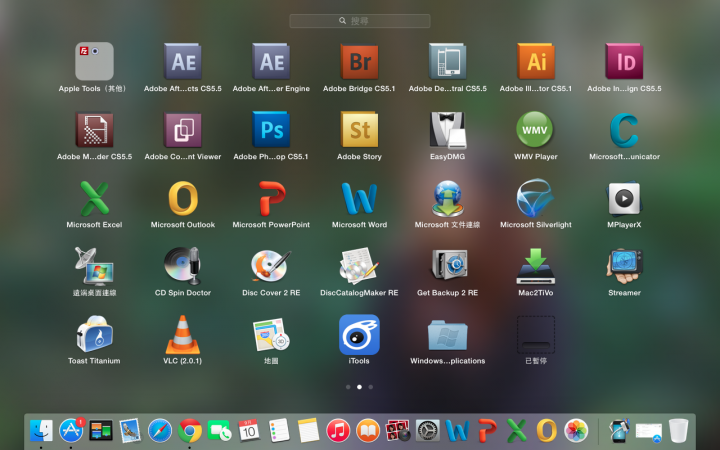Open Calendar in the Dock
Viewport: 720px width, 450px height.
(249, 431)
